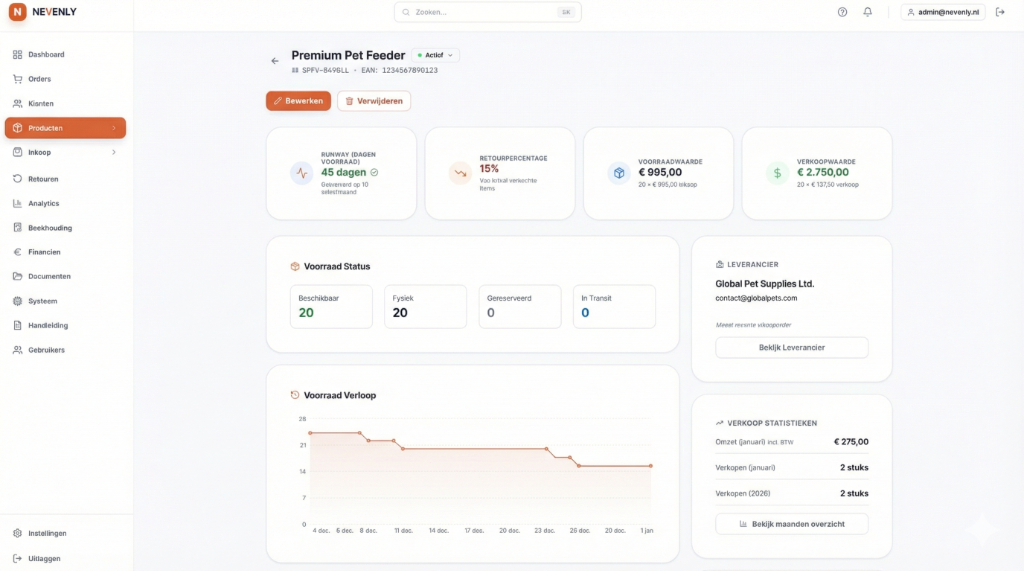Click the In Transit stock tile
The height and width of the screenshot is (571, 1024).
click(615, 306)
